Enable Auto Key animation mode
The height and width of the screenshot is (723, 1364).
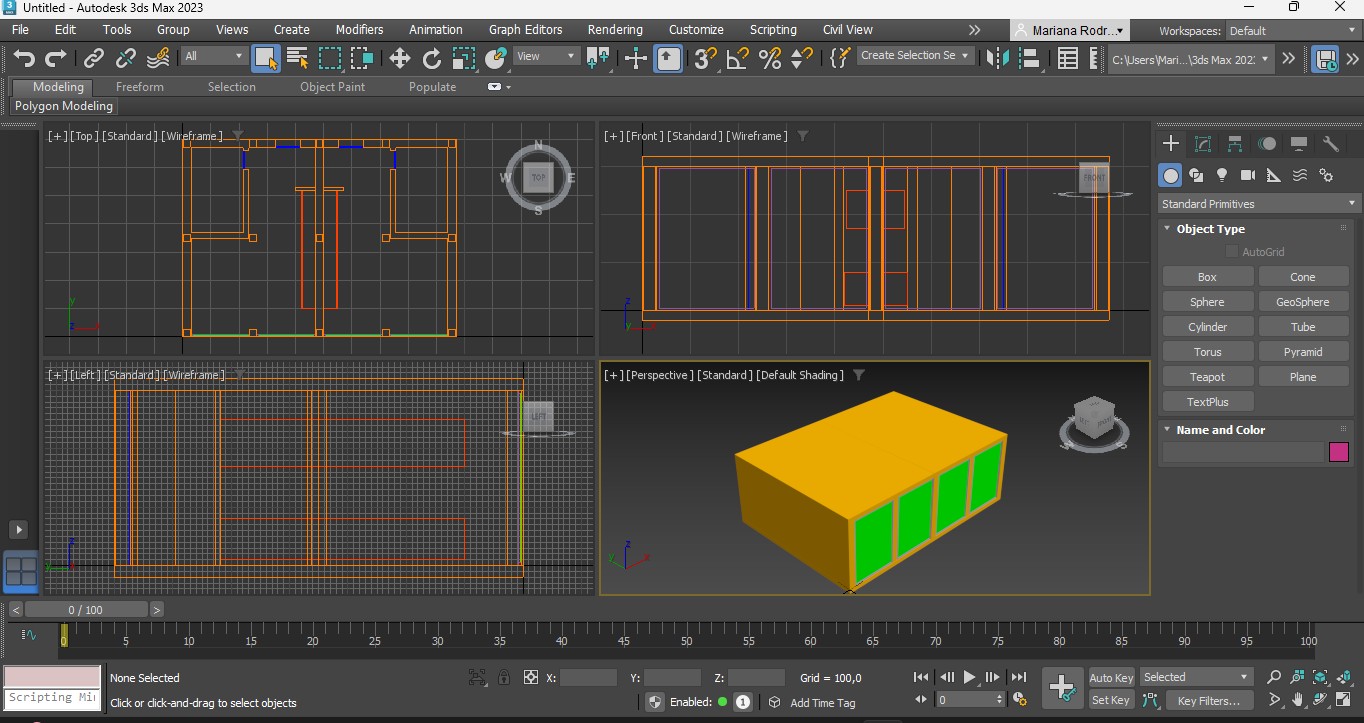click(x=1111, y=677)
